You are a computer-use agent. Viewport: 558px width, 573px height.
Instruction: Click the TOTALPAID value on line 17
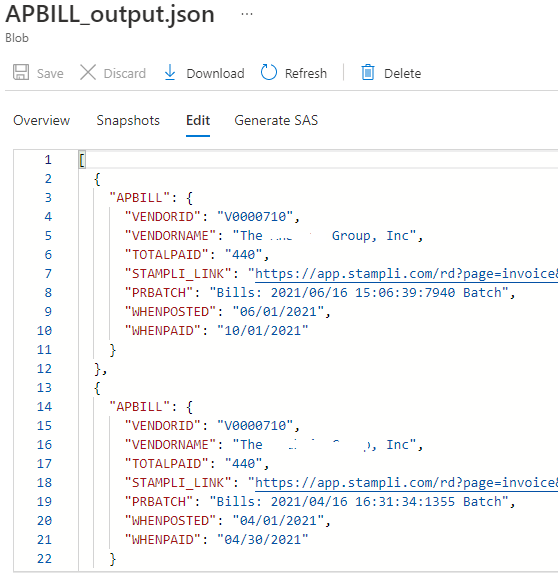tap(243, 464)
